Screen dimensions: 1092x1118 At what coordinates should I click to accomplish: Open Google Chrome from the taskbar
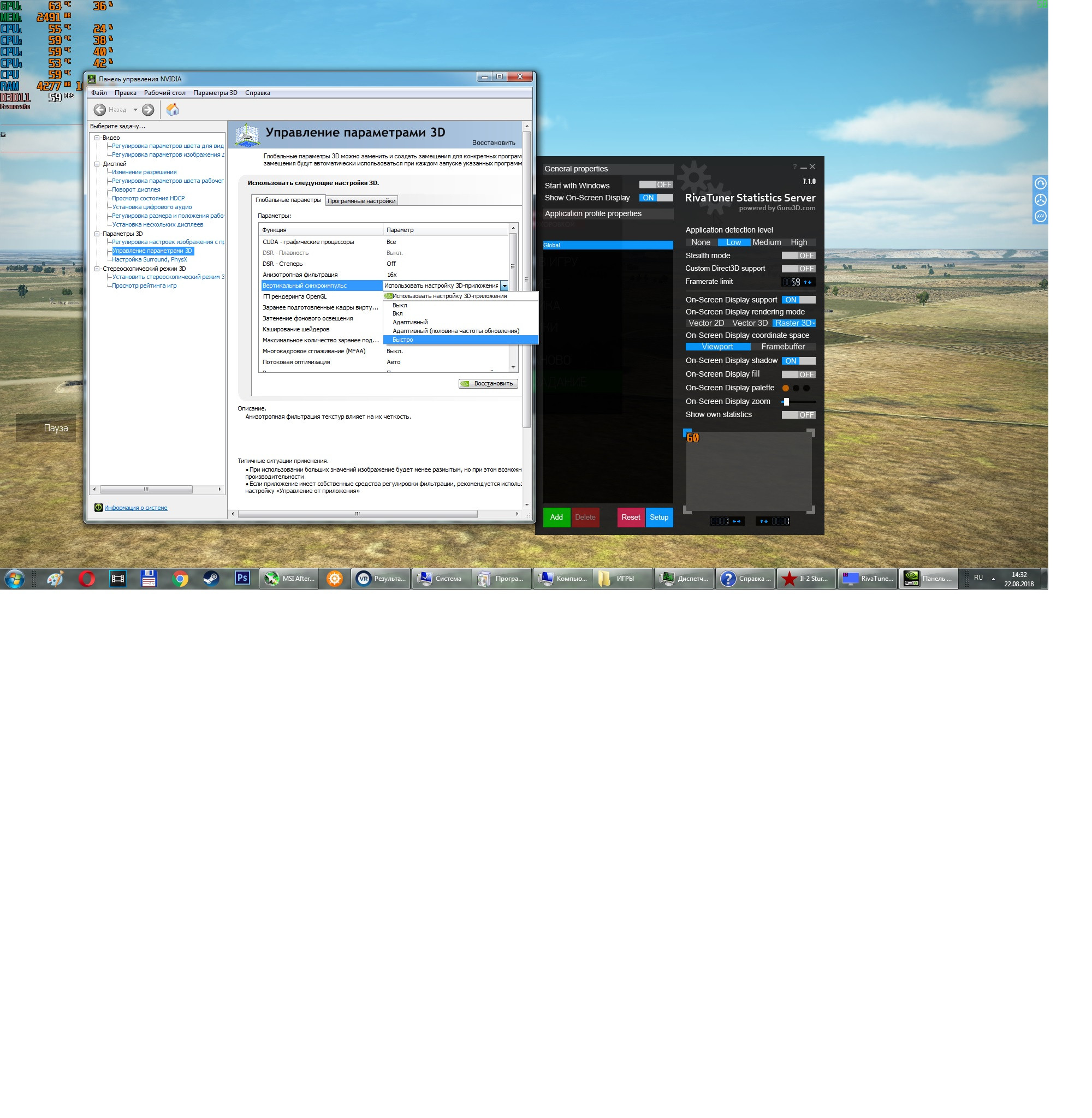[180, 579]
